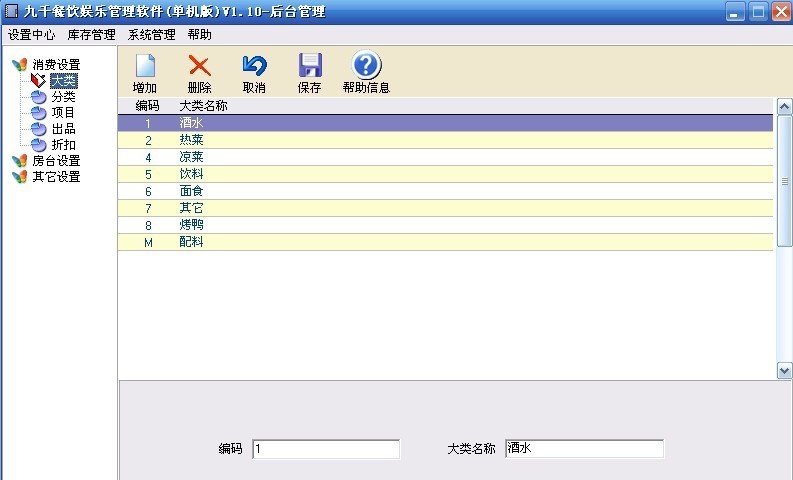Click the application icon in title bar
Viewport: 793px width, 480px height.
[11, 11]
